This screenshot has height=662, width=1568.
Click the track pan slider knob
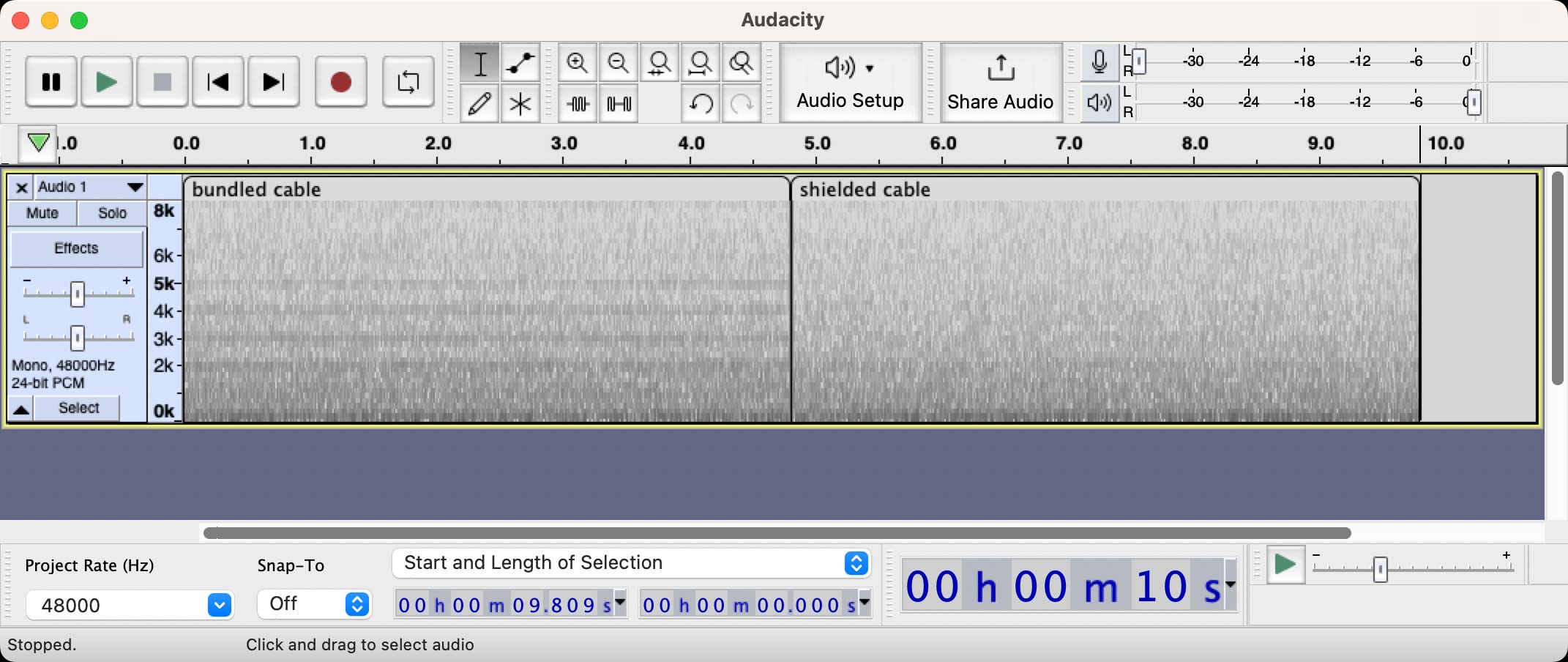coord(78,338)
